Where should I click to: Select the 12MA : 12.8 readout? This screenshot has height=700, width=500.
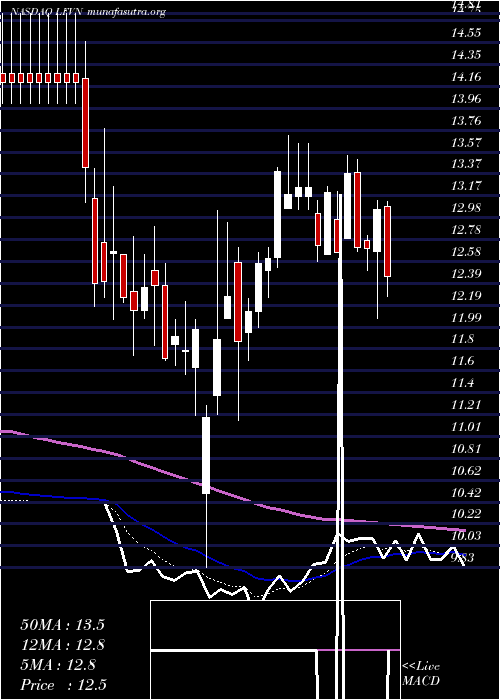[62, 645]
